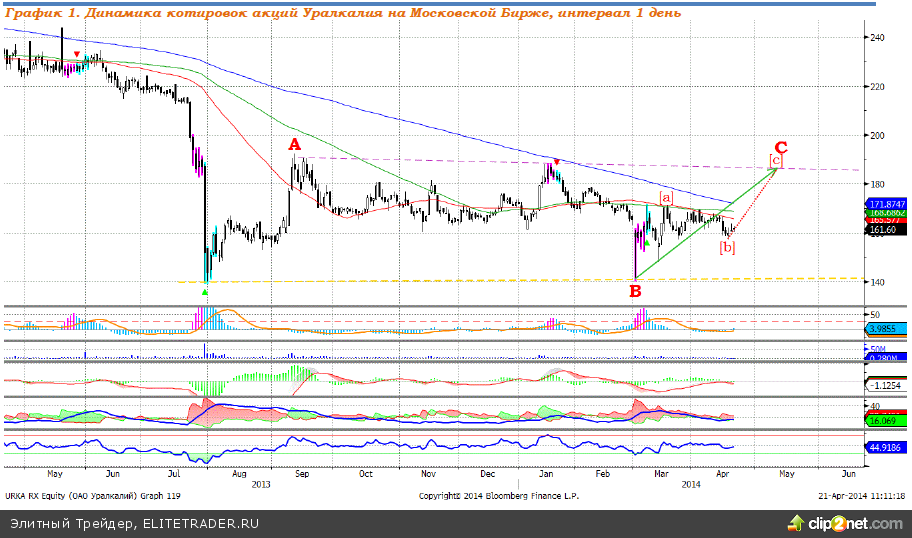Click the bracketed [a] sub-wave label
This screenshot has width=912, height=538.
pyautogui.click(x=665, y=196)
